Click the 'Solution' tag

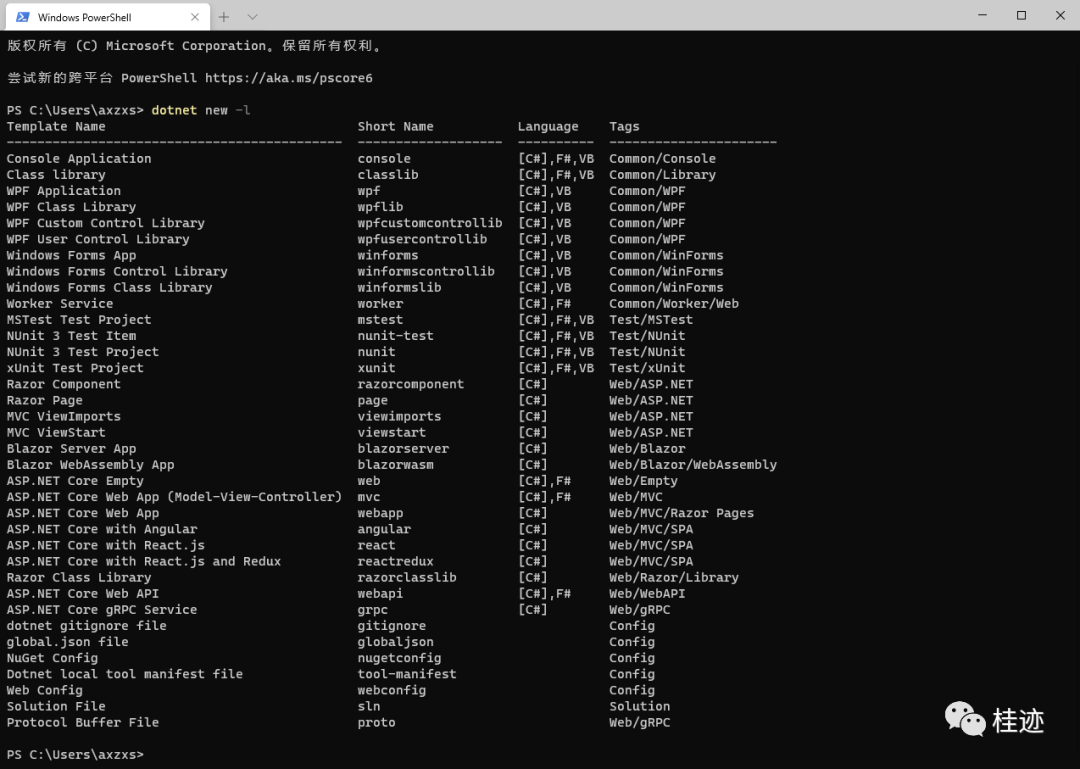(x=640, y=706)
